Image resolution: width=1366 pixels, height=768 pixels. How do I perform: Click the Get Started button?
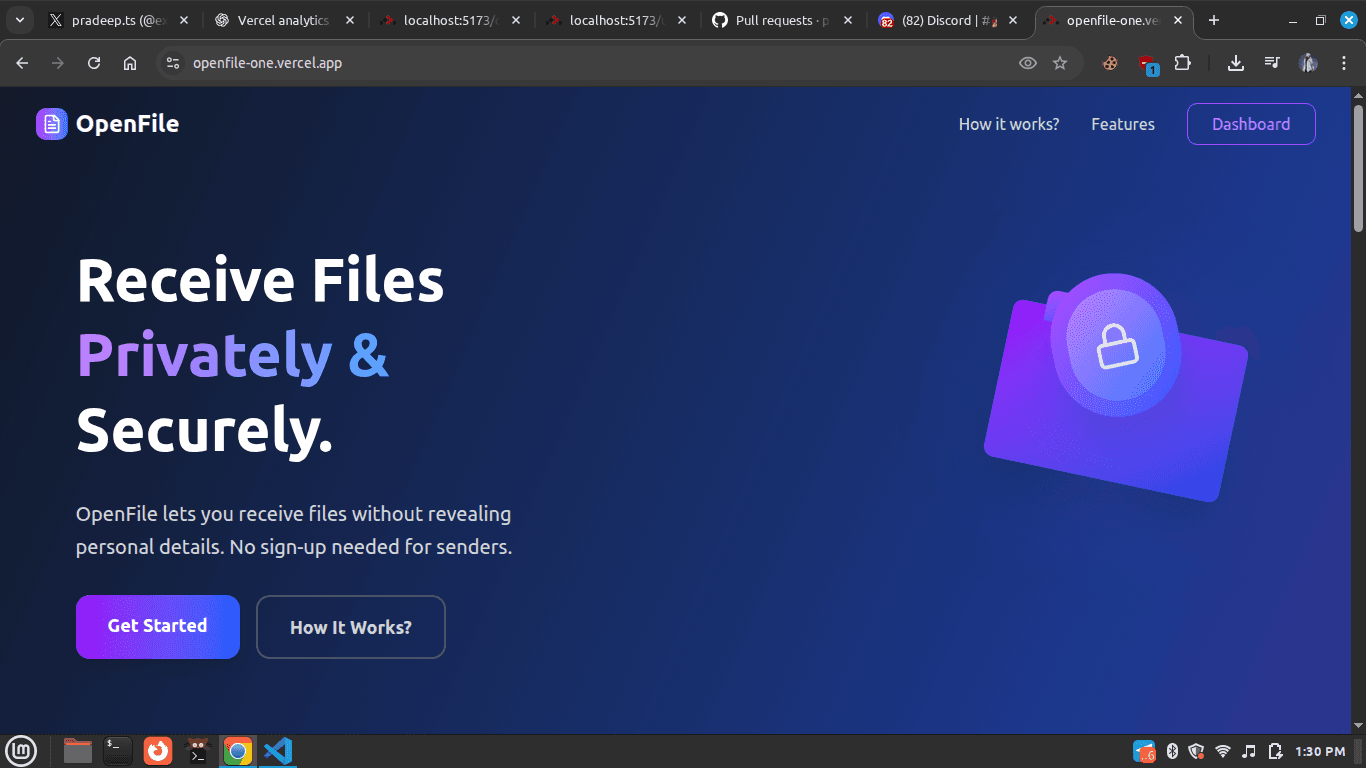click(x=157, y=627)
